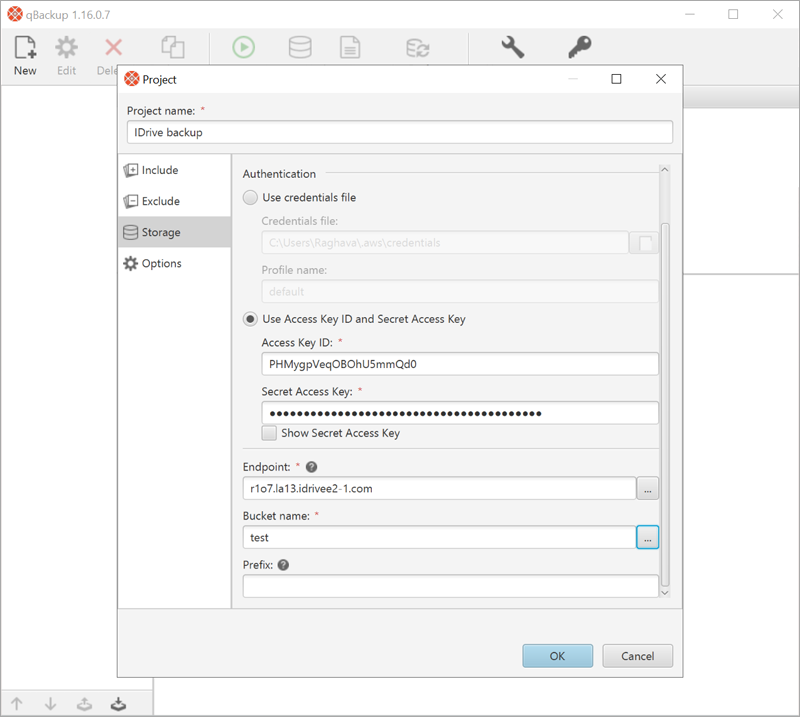
Task: Click the import download tray icon
Action: [x=118, y=704]
